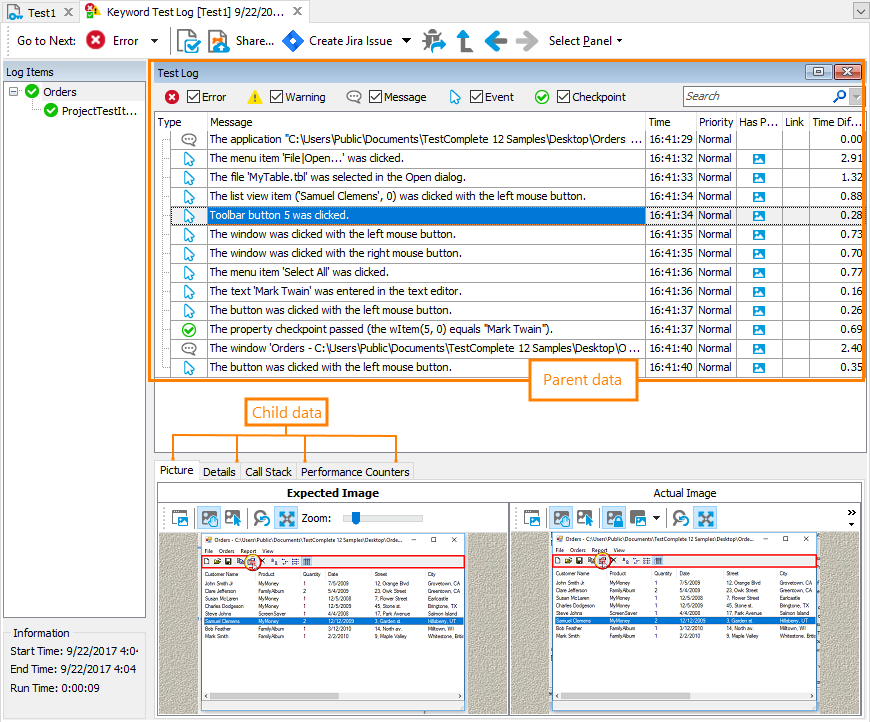Click fit-to-window icon in Expected Image toolbar
Screen dimensions: 870x722
pyautogui.click(x=286, y=518)
